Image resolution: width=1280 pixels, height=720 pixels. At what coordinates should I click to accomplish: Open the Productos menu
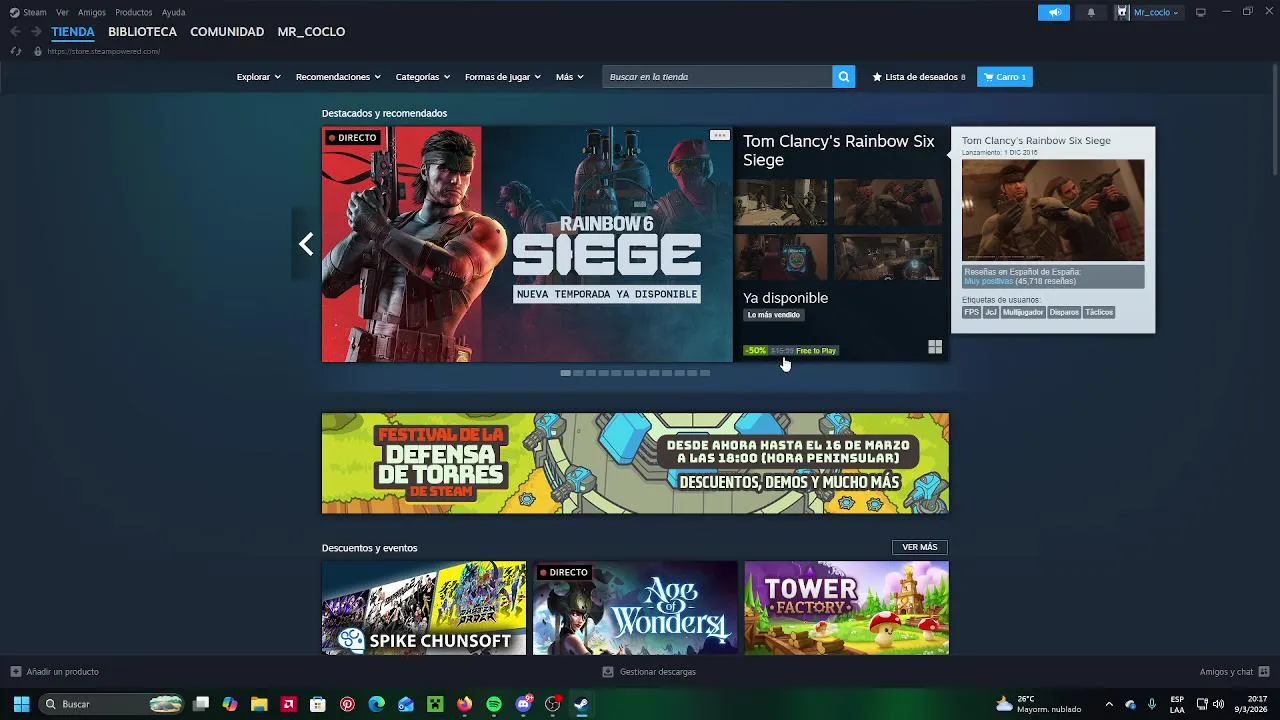[x=134, y=12]
